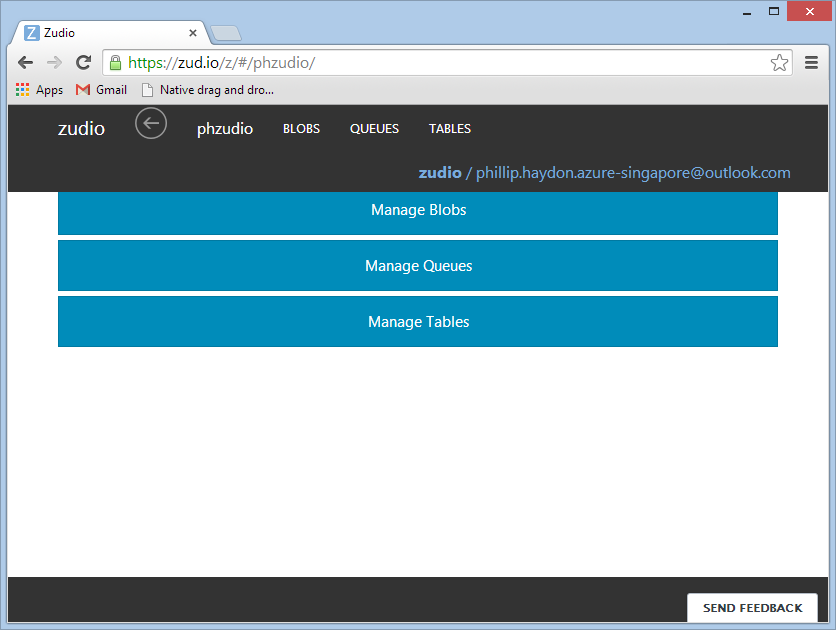The width and height of the screenshot is (836, 630).
Task: Open a new browser tab
Action: coord(226,33)
